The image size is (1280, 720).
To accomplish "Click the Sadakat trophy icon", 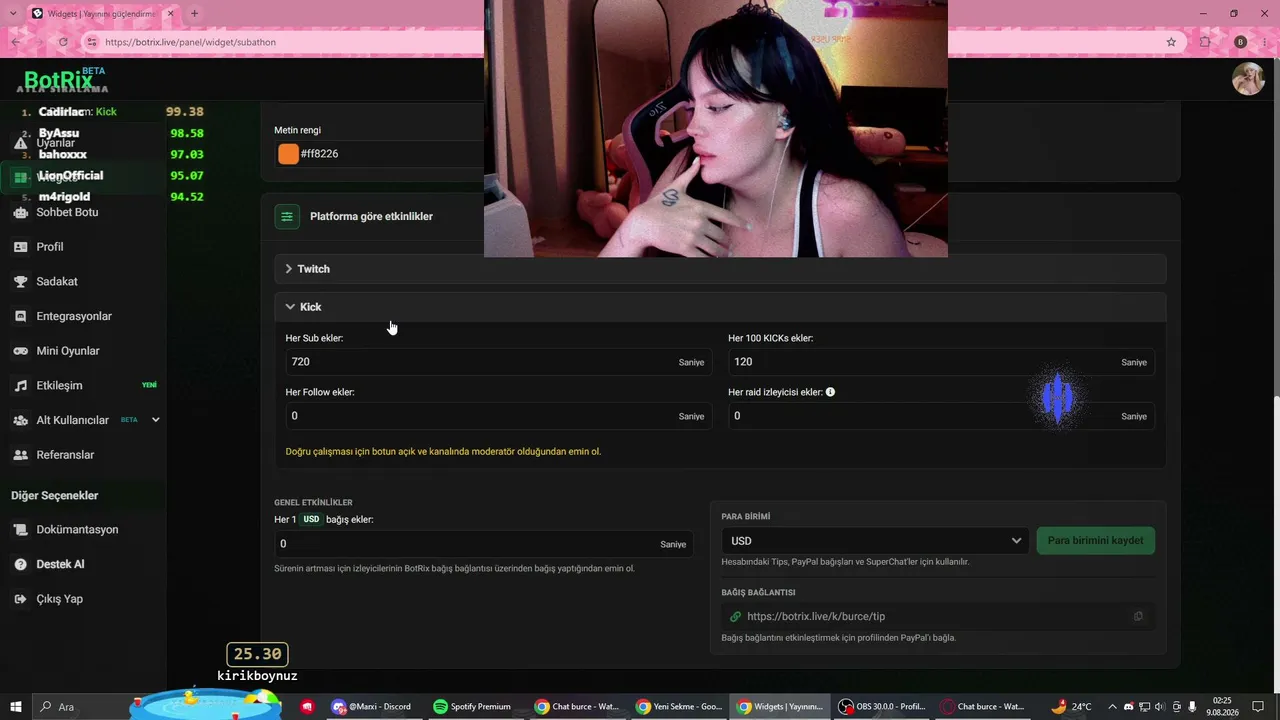I will click(20, 282).
